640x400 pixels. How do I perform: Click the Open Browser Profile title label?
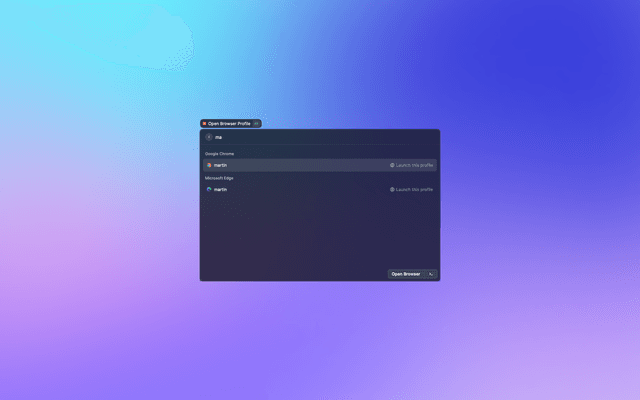(229, 124)
